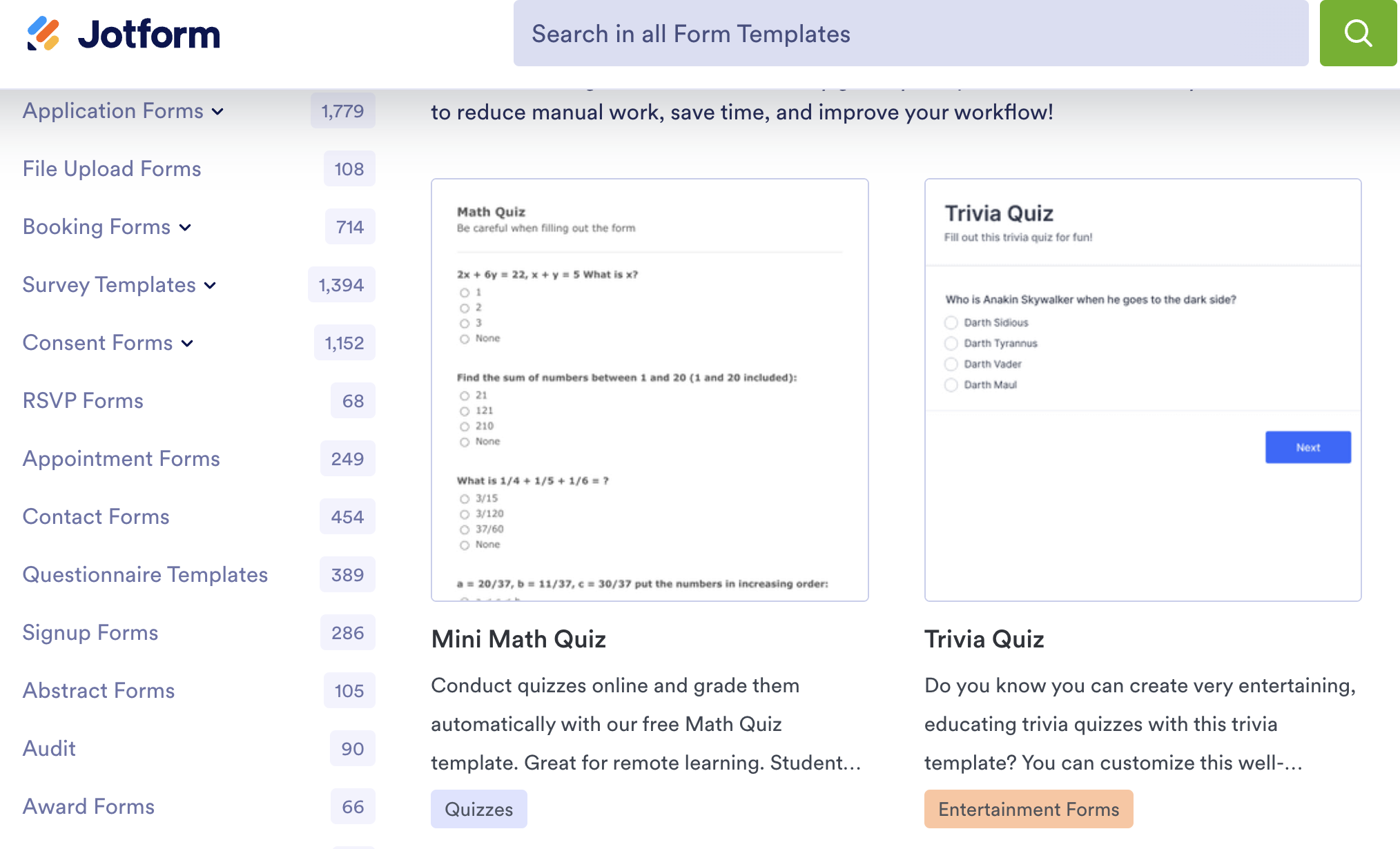
Task: Click the green search magnifier icon
Action: point(1358,32)
